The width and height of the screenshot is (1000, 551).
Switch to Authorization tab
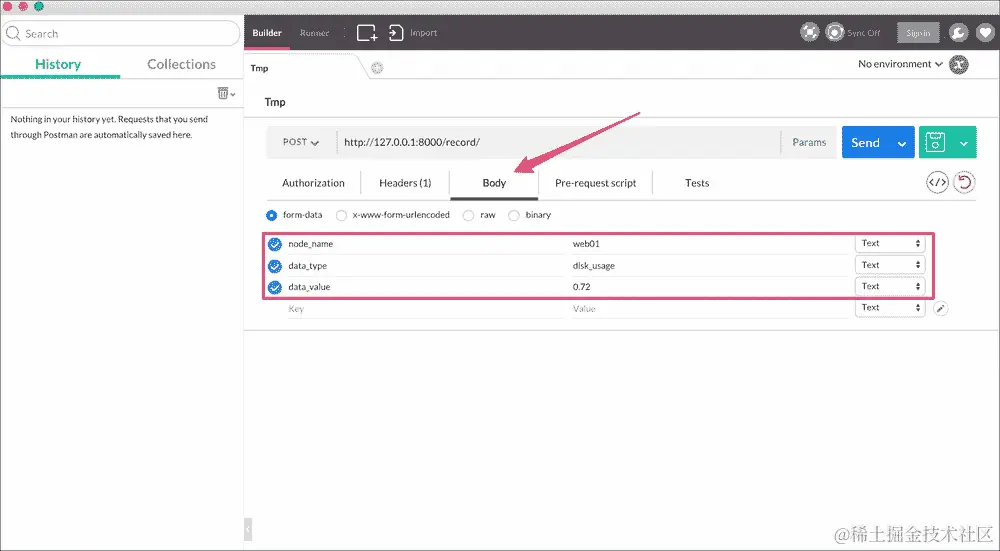pyautogui.click(x=313, y=183)
